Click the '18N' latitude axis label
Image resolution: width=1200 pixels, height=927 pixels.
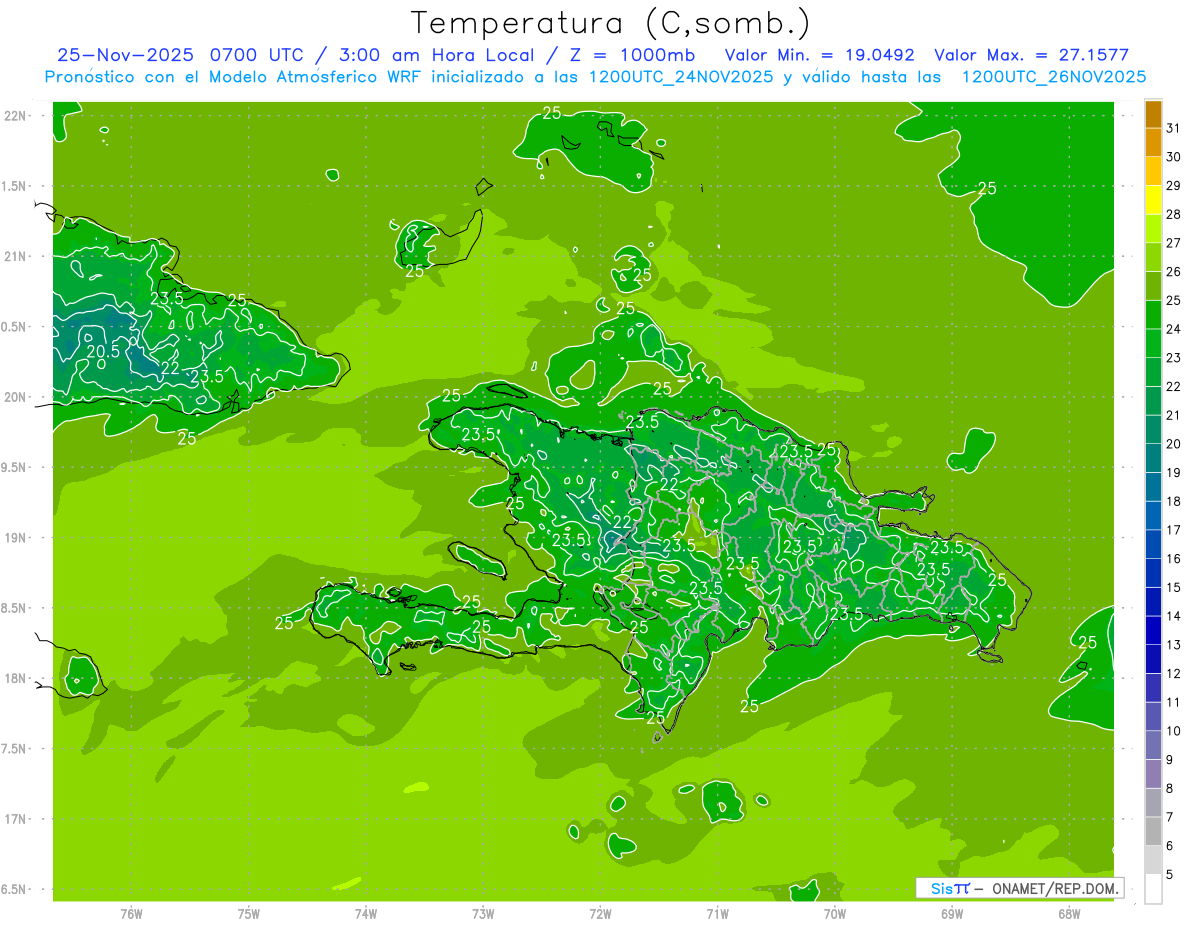pyautogui.click(x=15, y=678)
